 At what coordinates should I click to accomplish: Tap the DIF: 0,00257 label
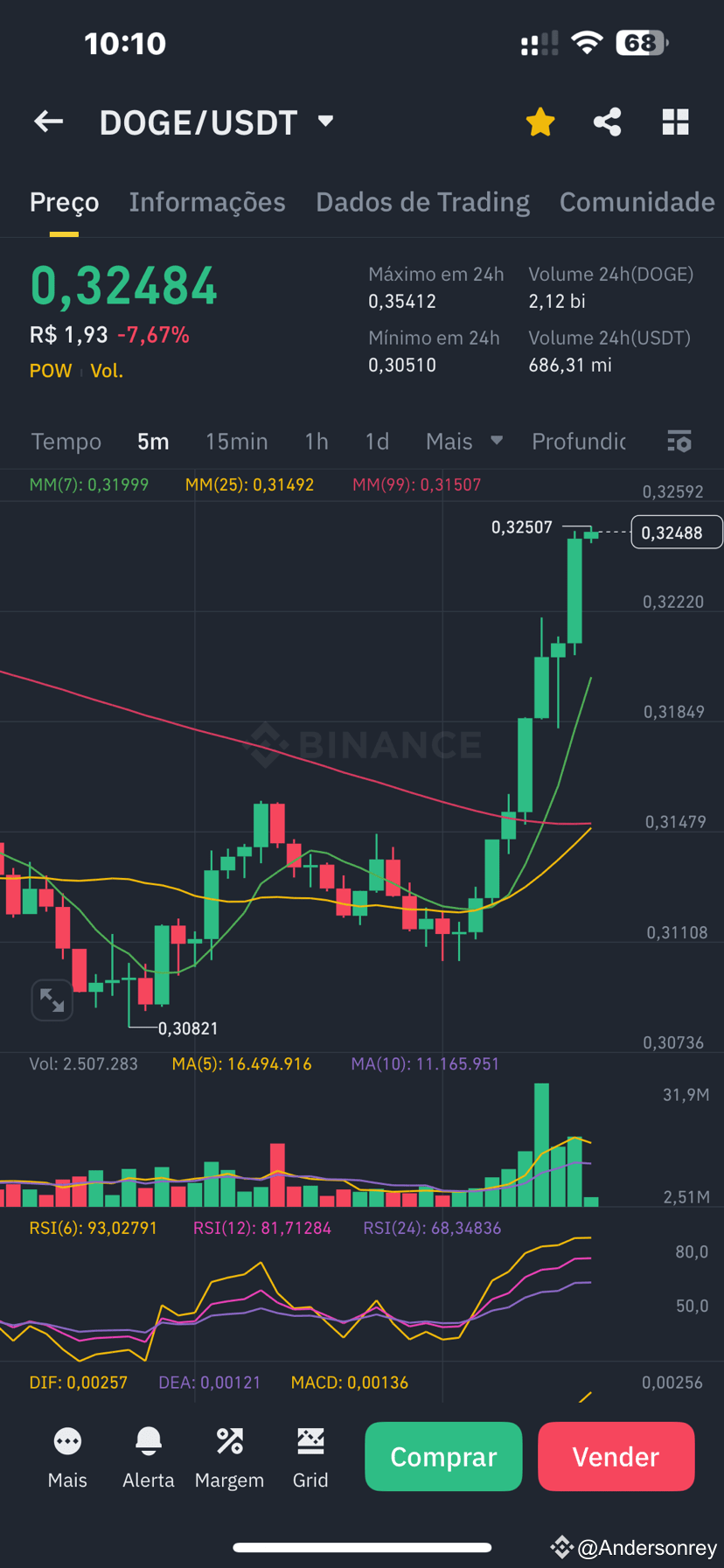[78, 1383]
